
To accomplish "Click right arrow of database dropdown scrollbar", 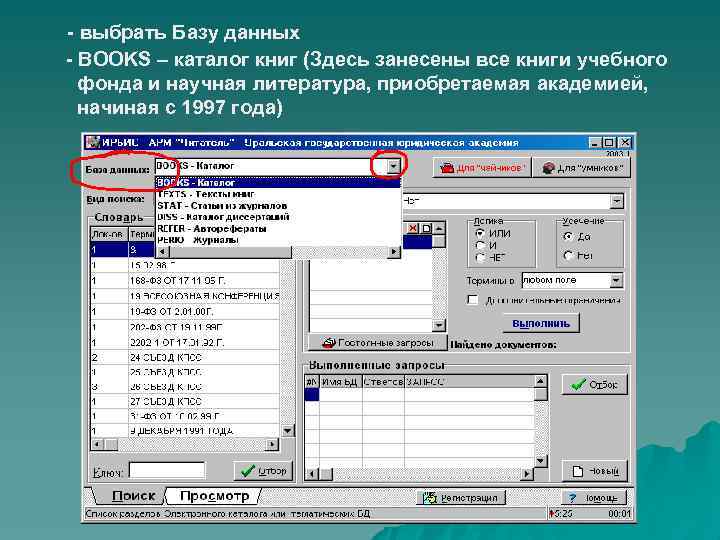I will tap(394, 252).
